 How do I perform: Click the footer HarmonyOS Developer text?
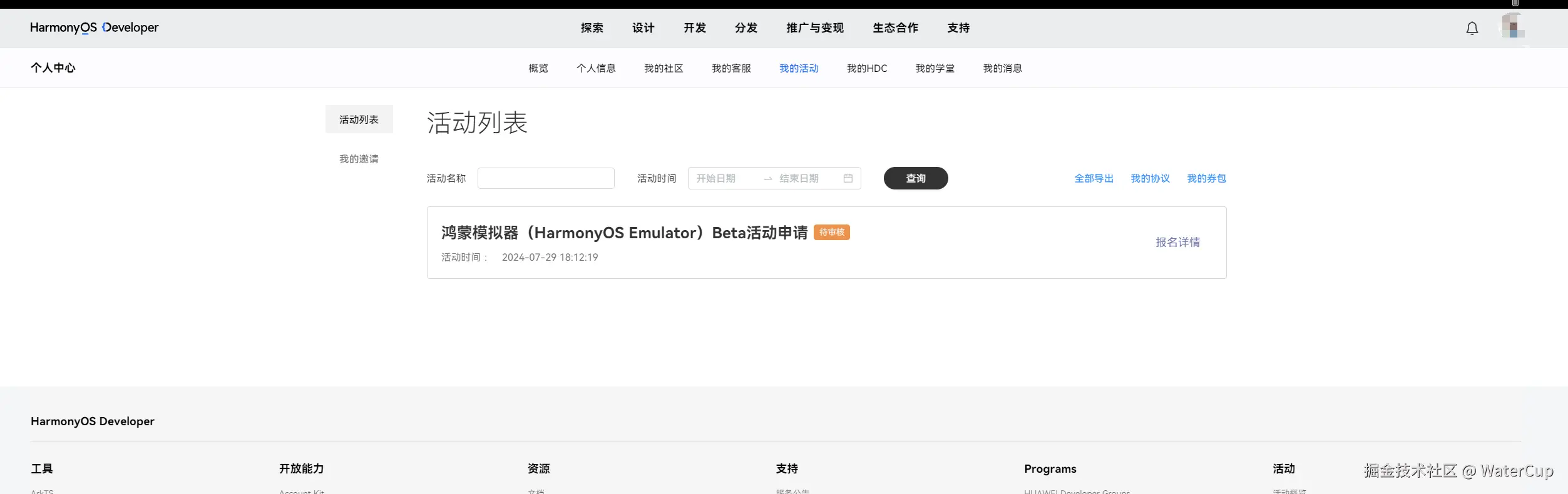(93, 421)
